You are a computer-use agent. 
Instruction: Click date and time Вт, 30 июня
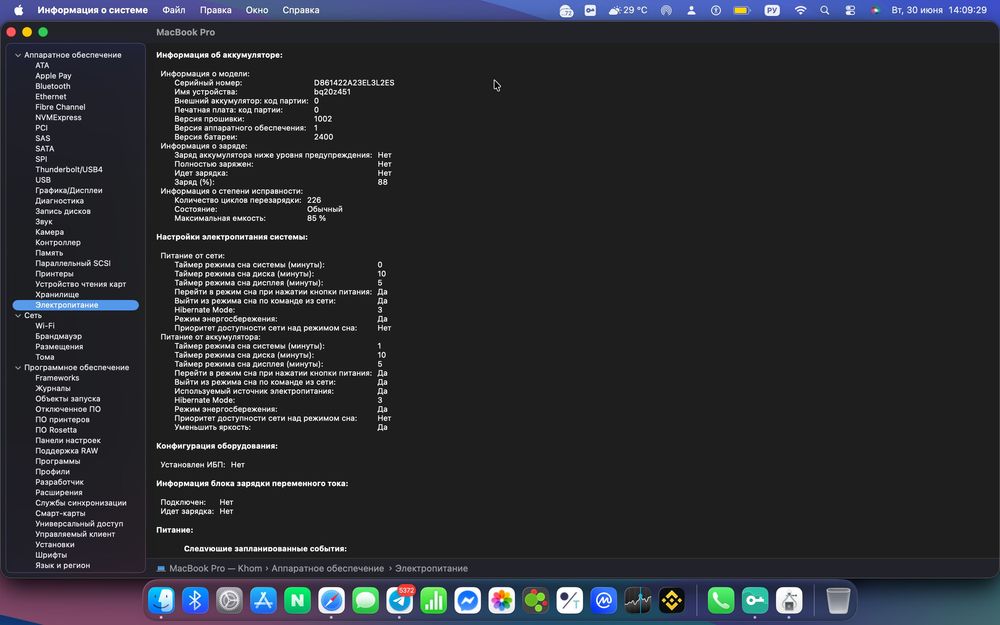pyautogui.click(x=939, y=10)
